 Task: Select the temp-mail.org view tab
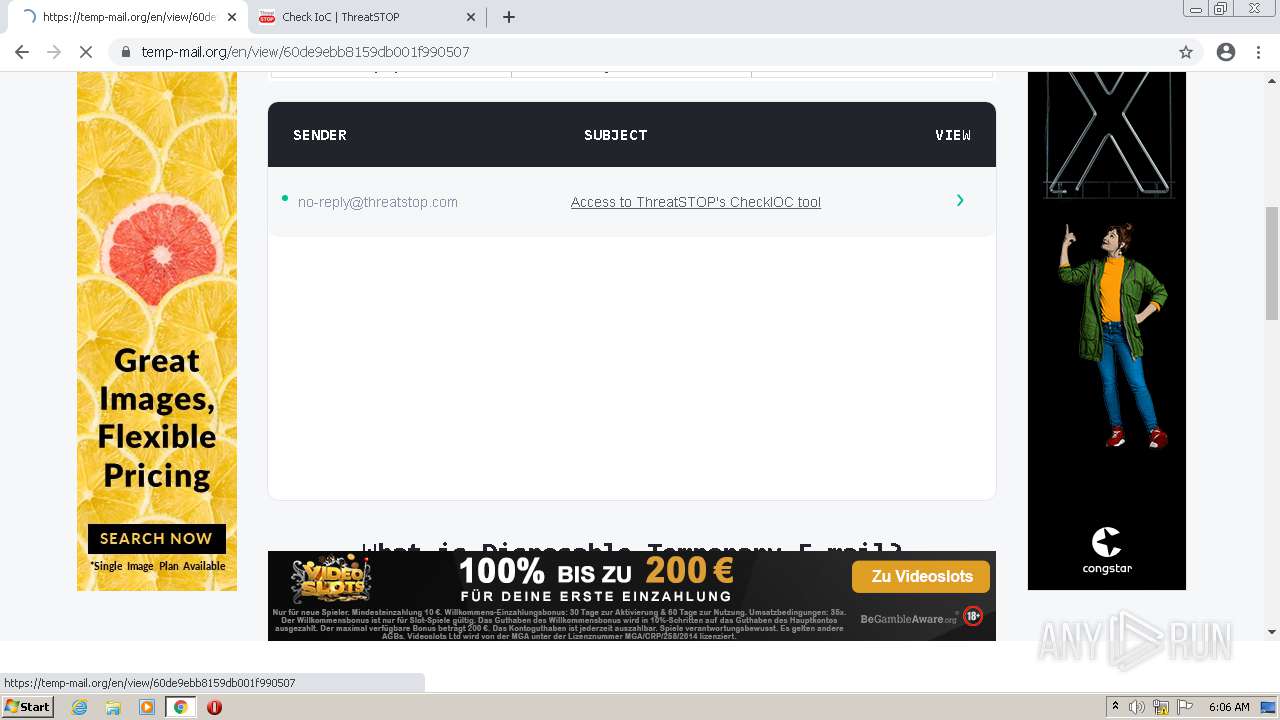tap(128, 17)
